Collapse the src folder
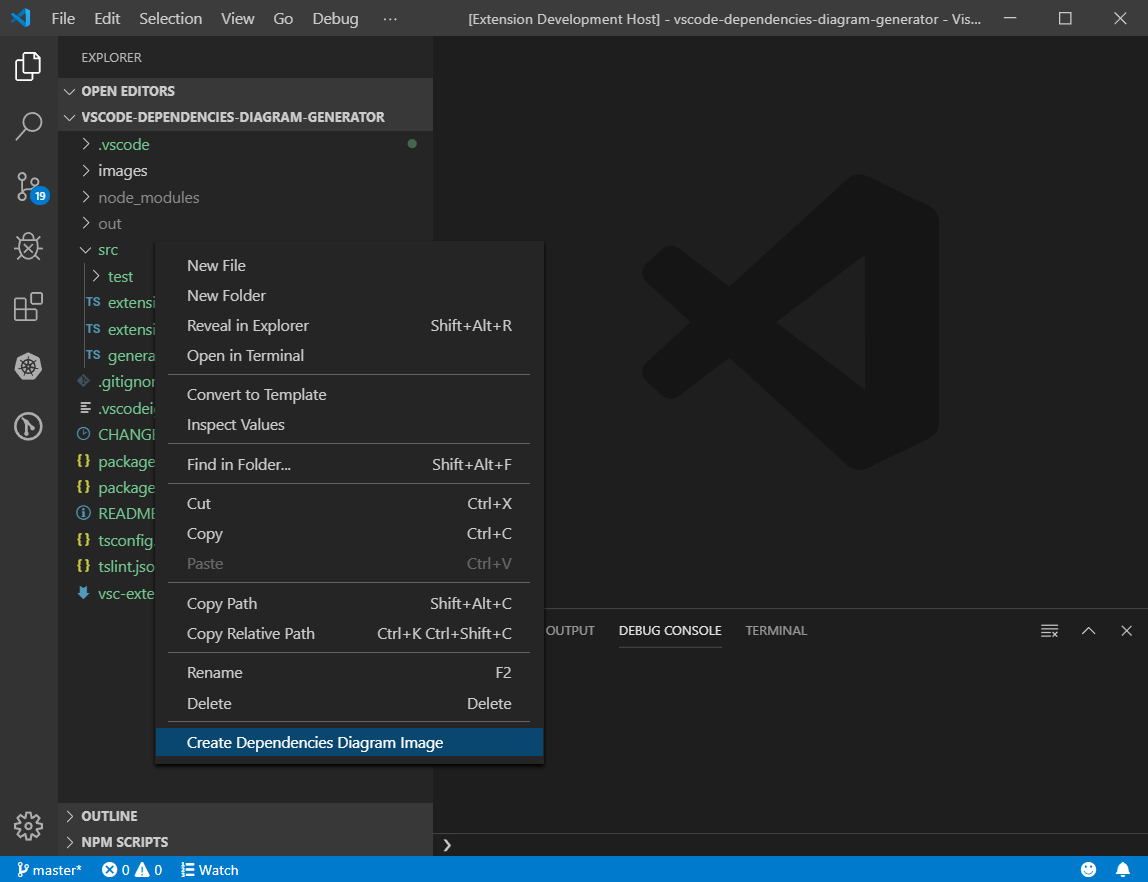The height and width of the screenshot is (882, 1148). pyautogui.click(x=107, y=250)
